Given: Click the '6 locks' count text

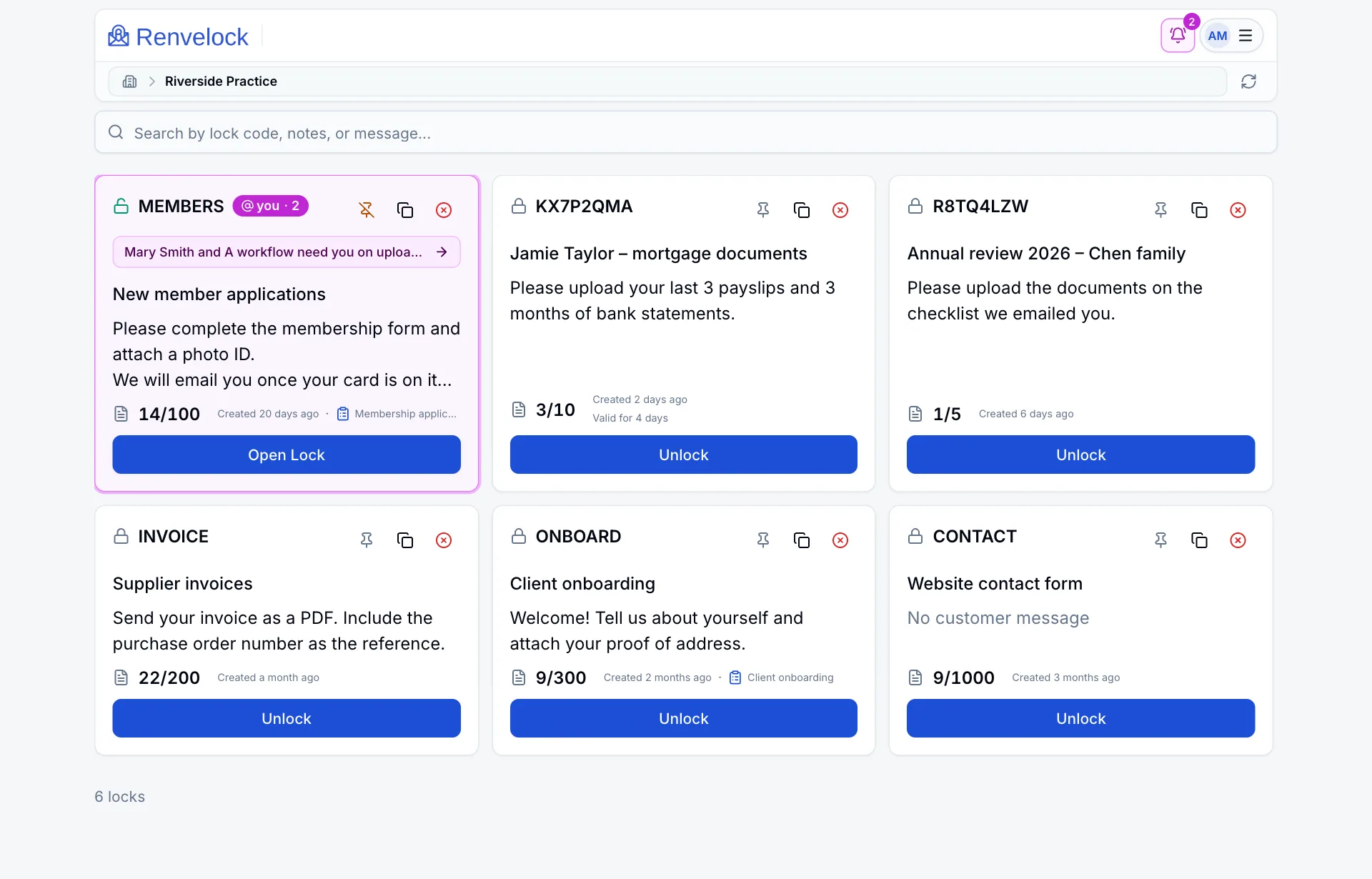Looking at the screenshot, I should point(120,797).
